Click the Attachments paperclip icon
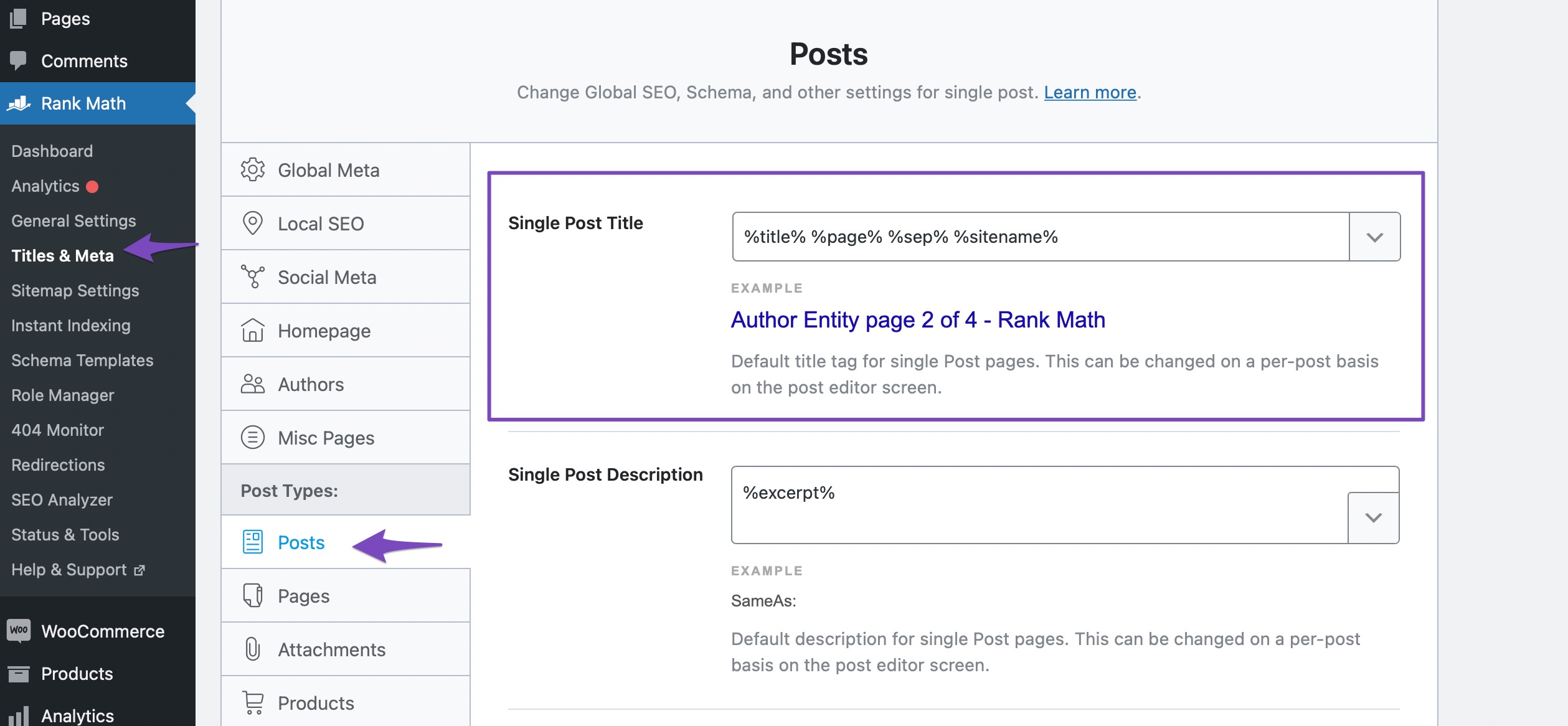 coord(253,649)
